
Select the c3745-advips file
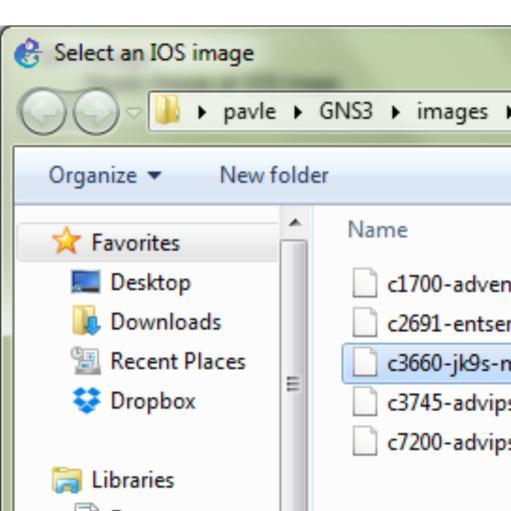pos(448,404)
